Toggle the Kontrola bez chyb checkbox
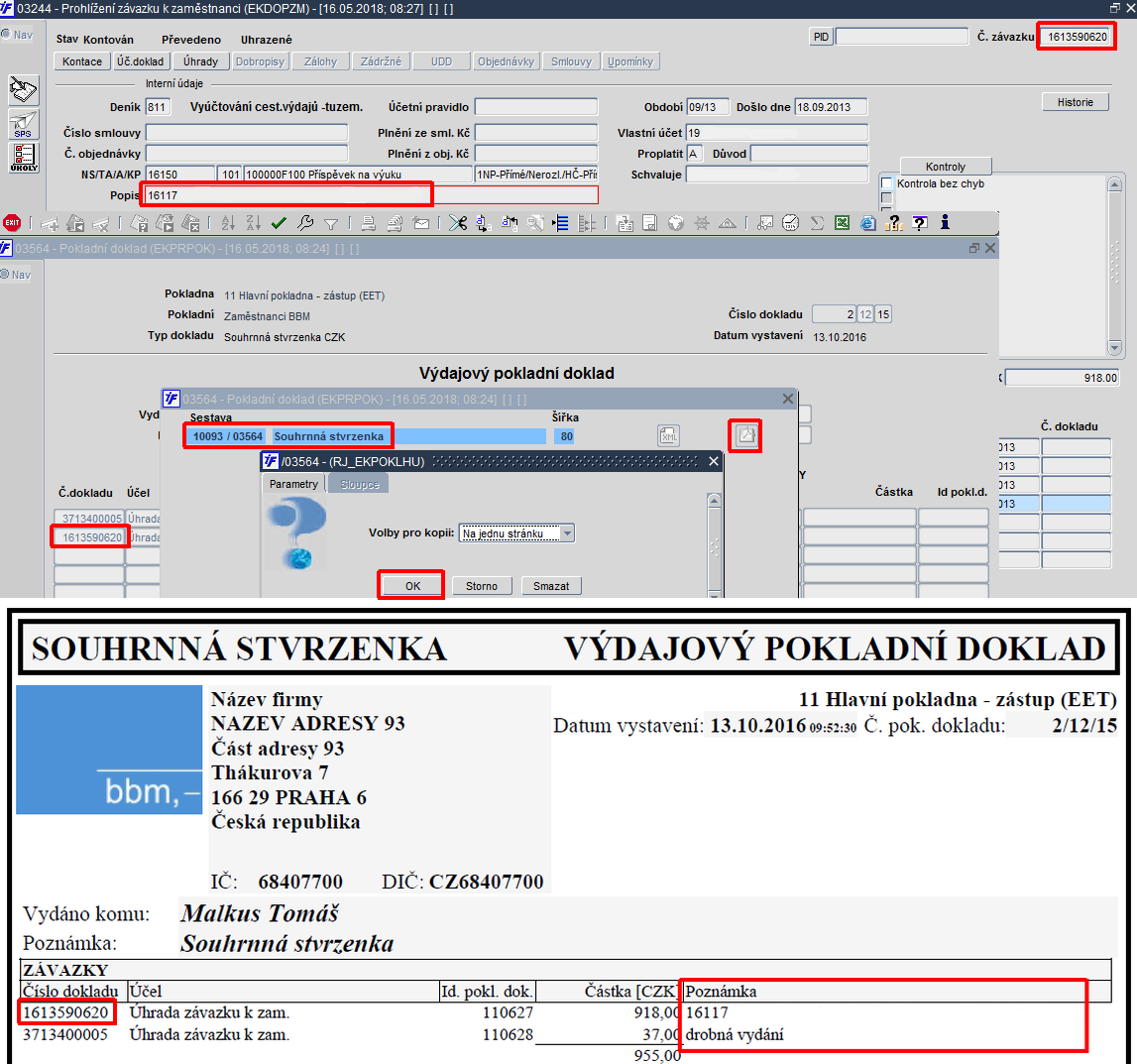This screenshot has height=1064, width=1137. click(x=886, y=183)
